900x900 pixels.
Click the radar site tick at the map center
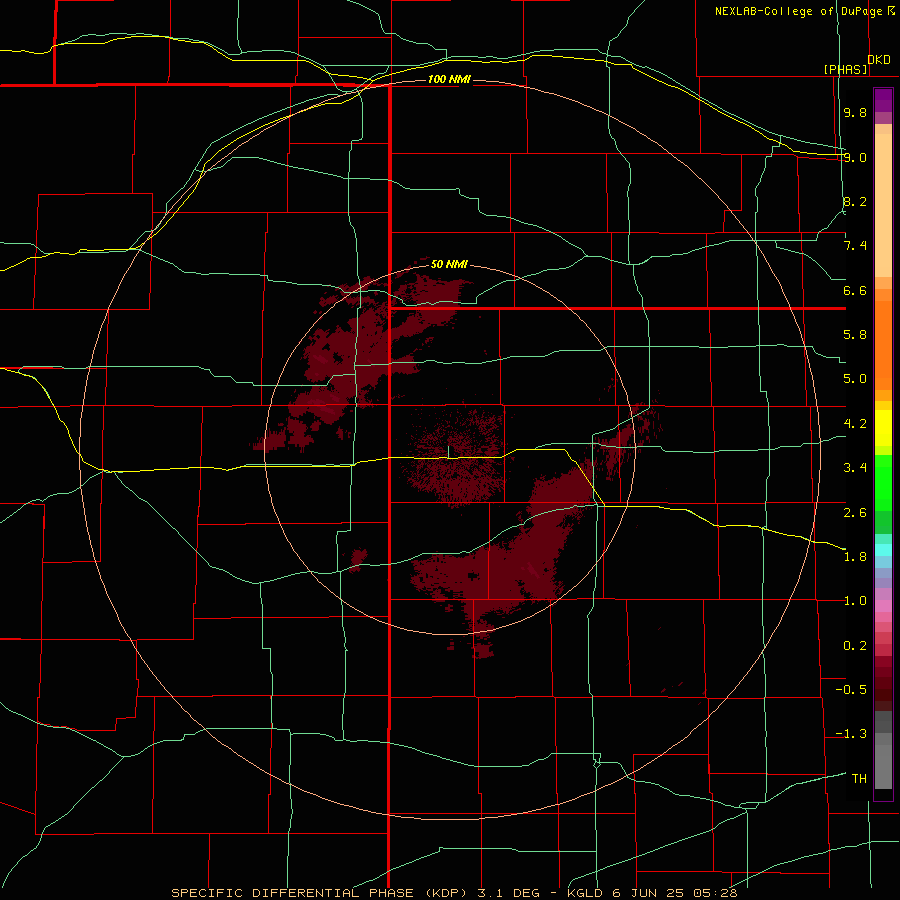pos(449,452)
